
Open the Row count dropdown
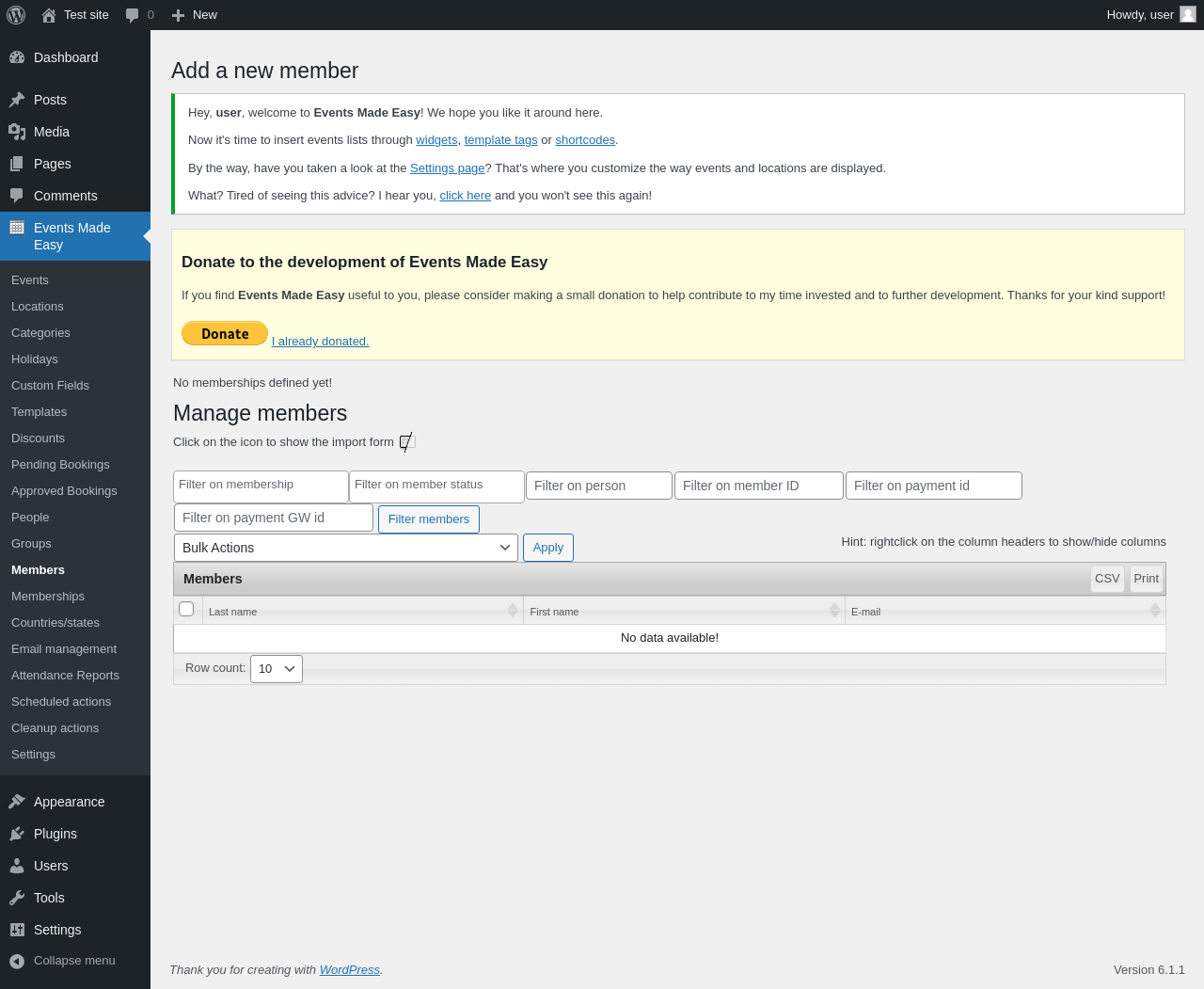[x=277, y=669]
